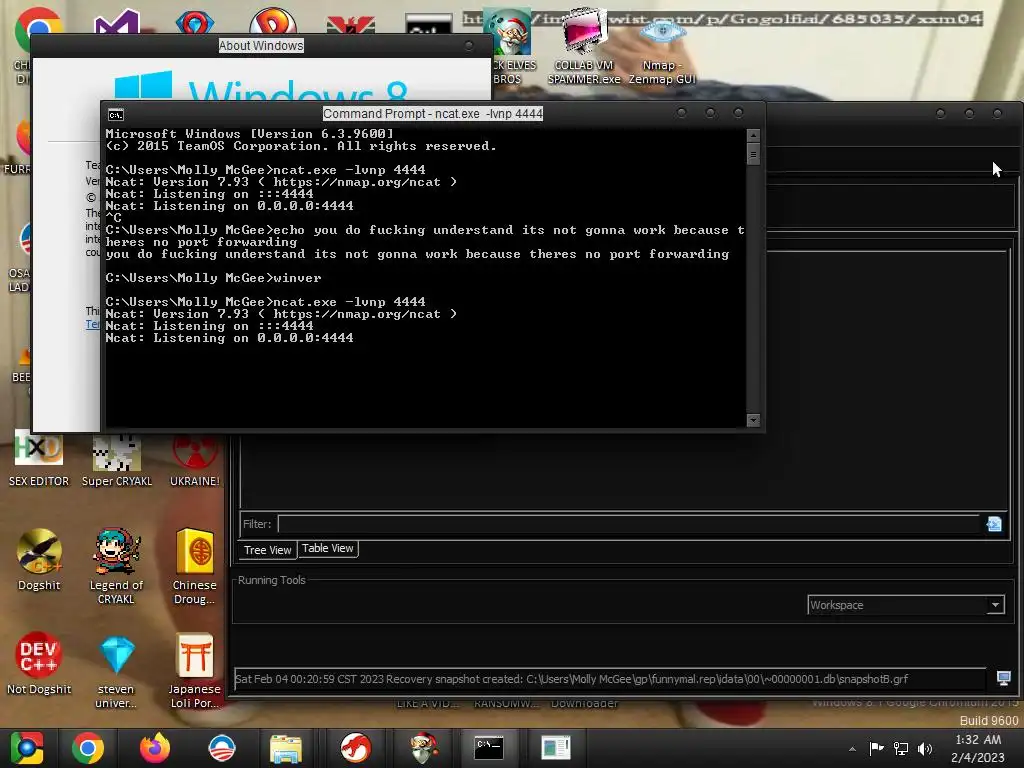Click the Command Prompt title bar text

click(x=433, y=114)
